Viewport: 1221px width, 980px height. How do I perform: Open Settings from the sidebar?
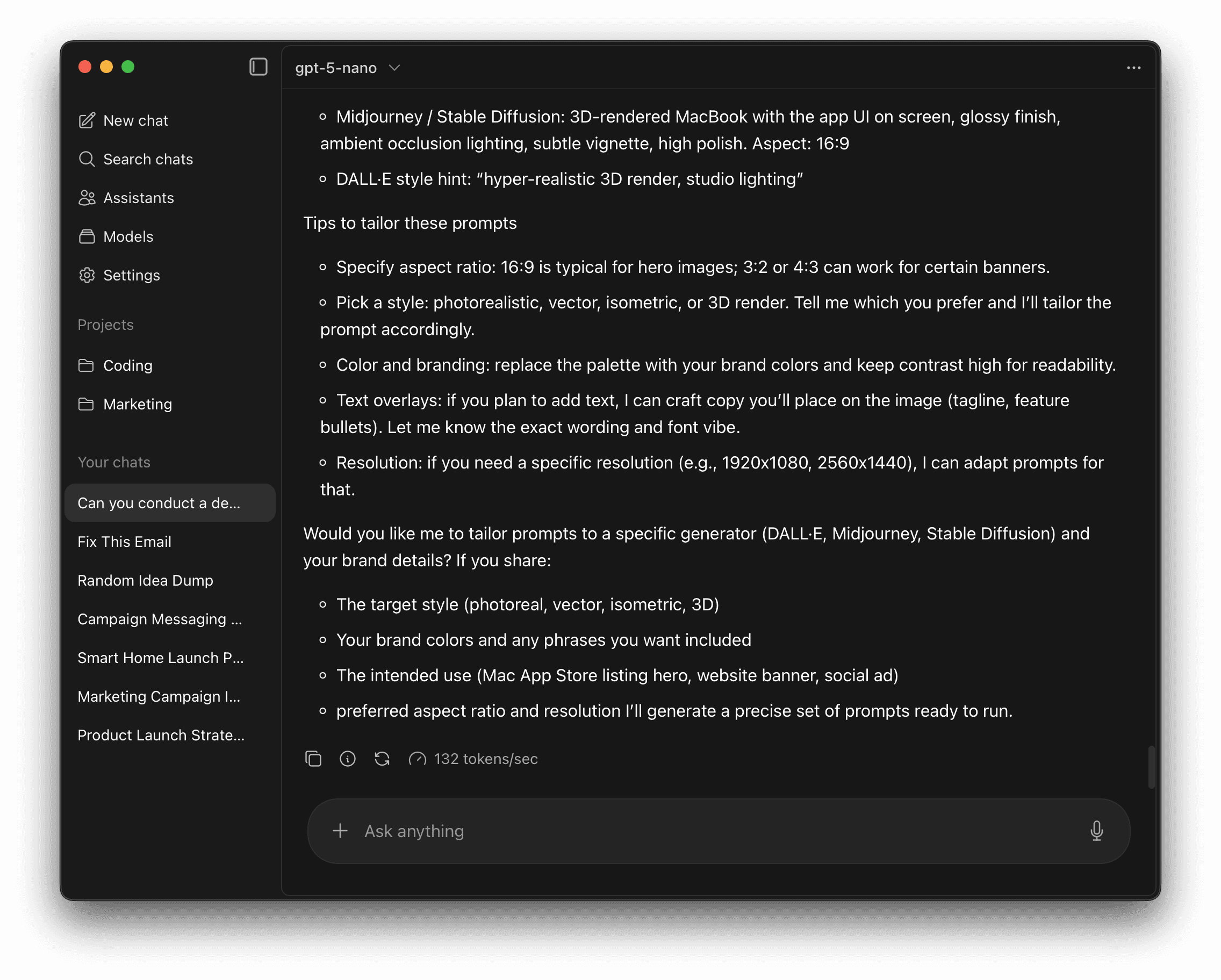point(131,275)
